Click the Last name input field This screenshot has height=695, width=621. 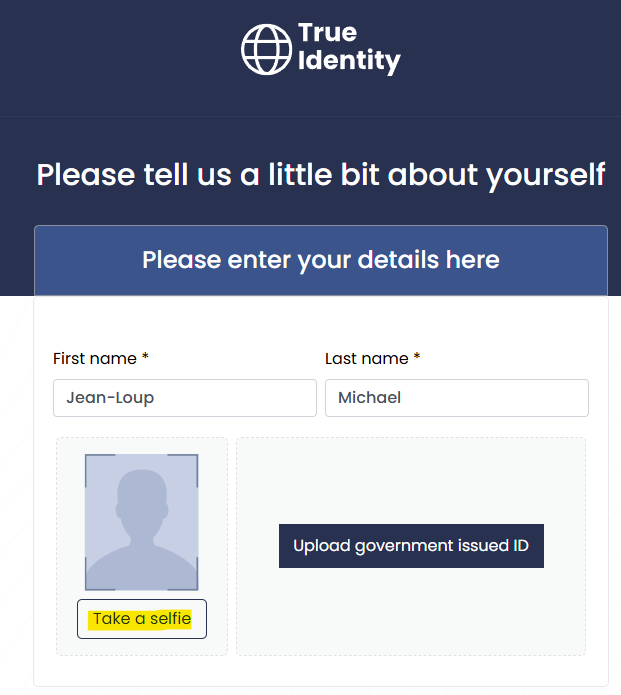tap(457, 398)
